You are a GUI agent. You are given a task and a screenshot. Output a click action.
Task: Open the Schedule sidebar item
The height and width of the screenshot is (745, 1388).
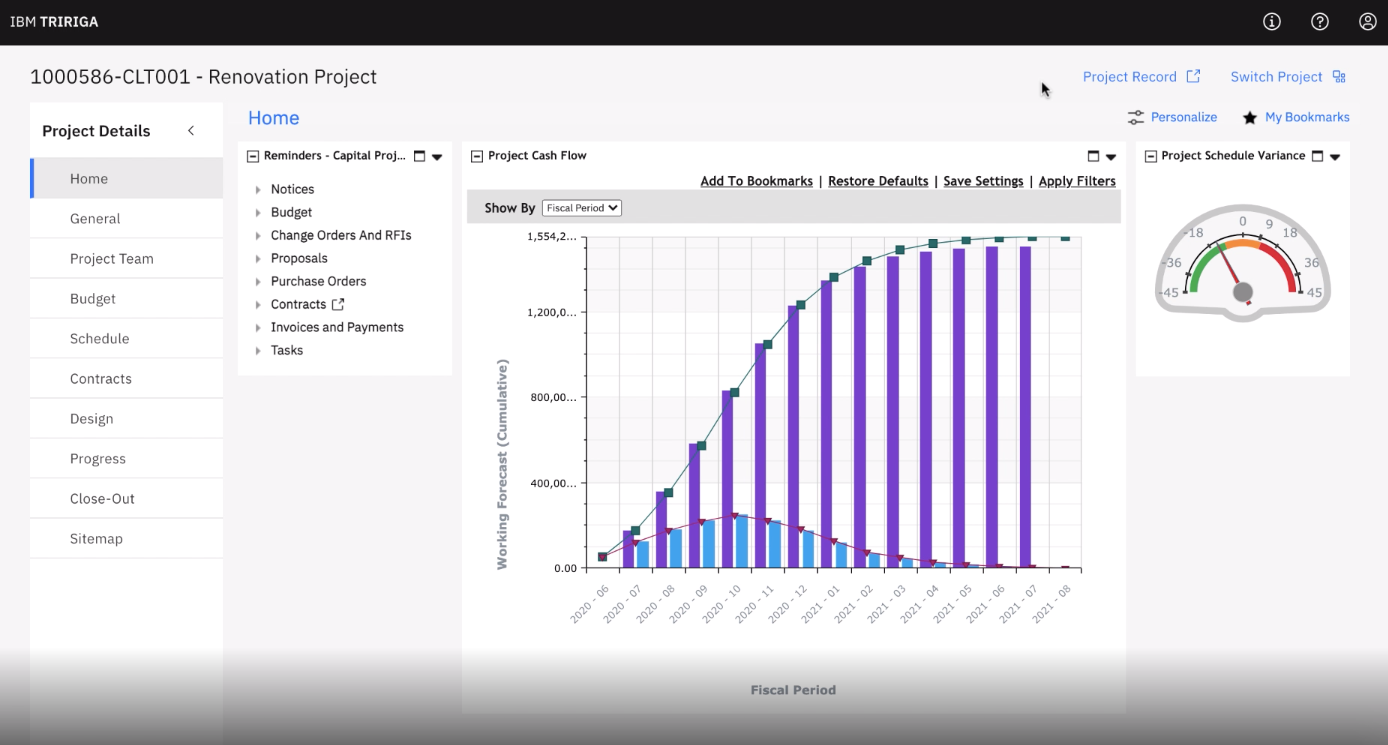pos(99,339)
